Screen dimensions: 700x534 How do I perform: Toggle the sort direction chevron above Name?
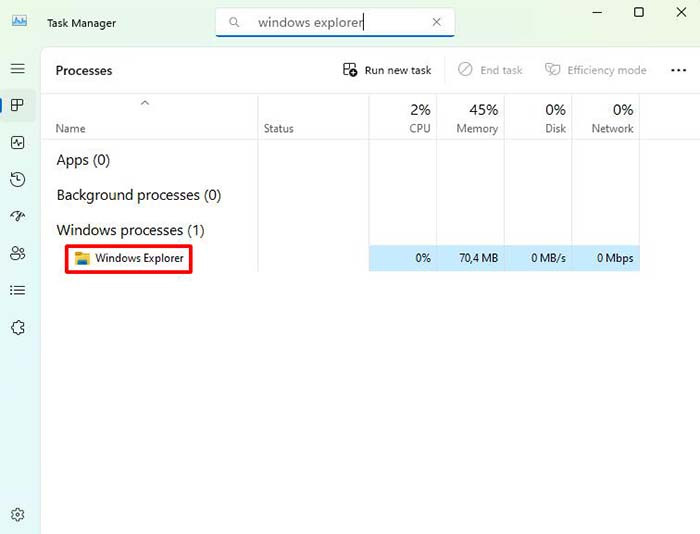(145, 103)
